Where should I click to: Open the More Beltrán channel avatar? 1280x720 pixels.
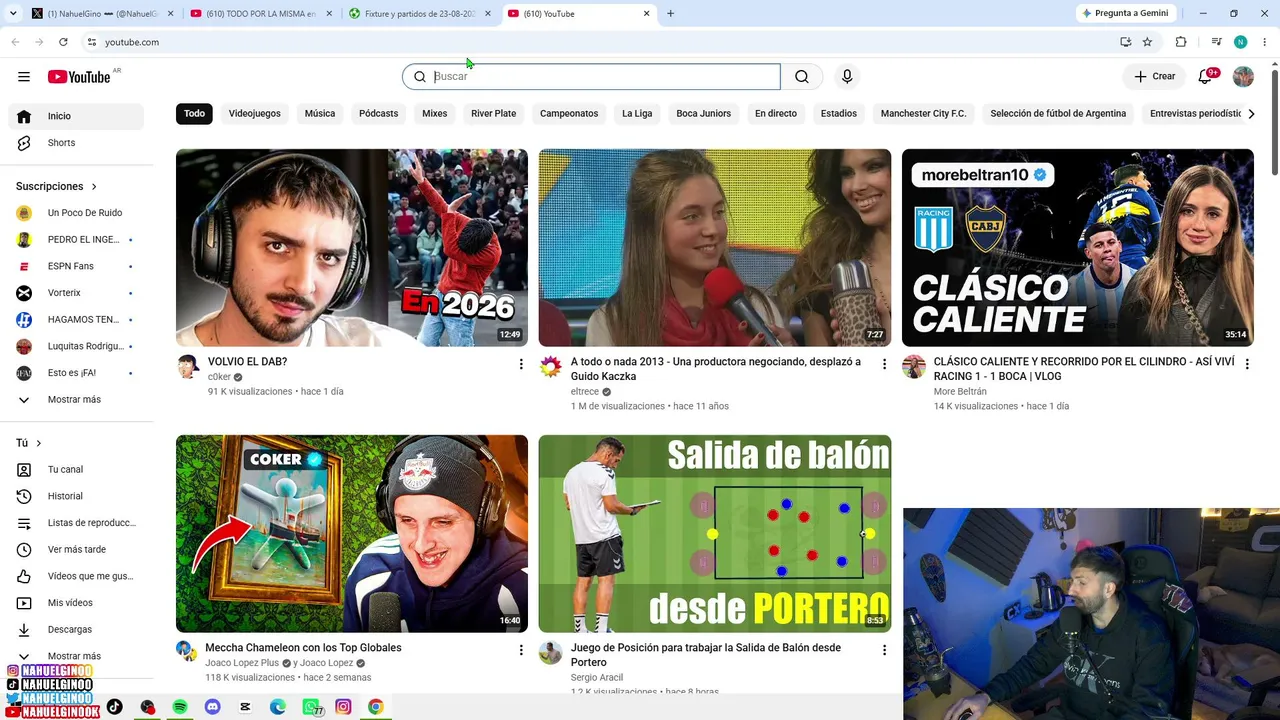tap(914, 366)
